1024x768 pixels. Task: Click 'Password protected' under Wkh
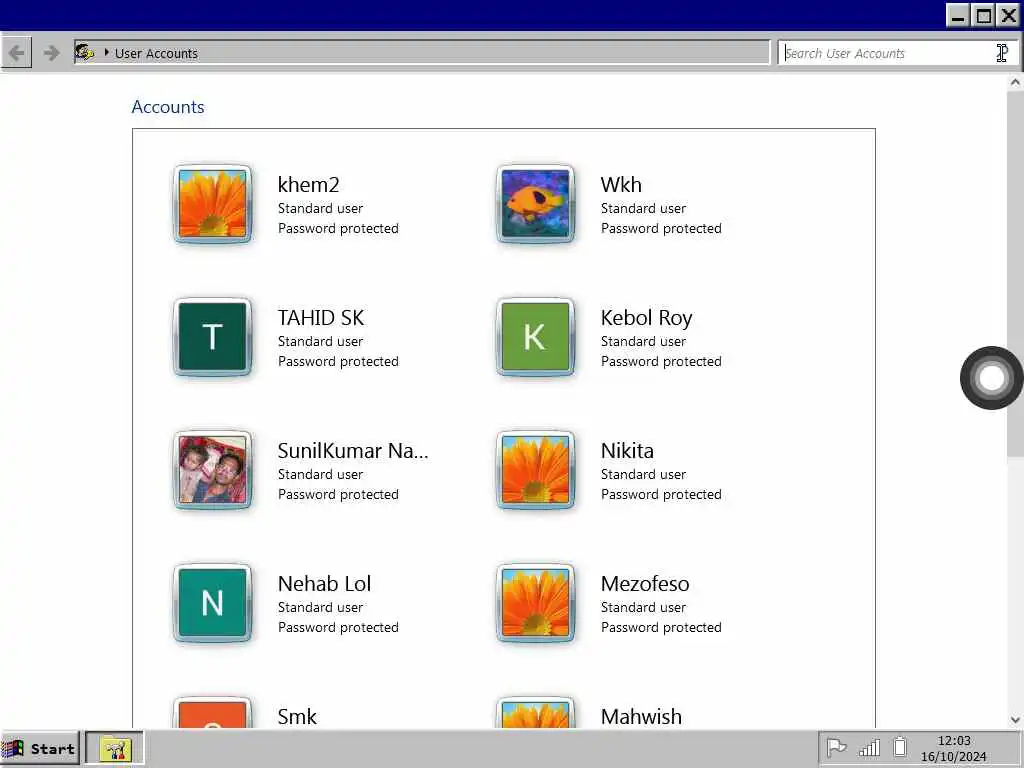pos(661,229)
